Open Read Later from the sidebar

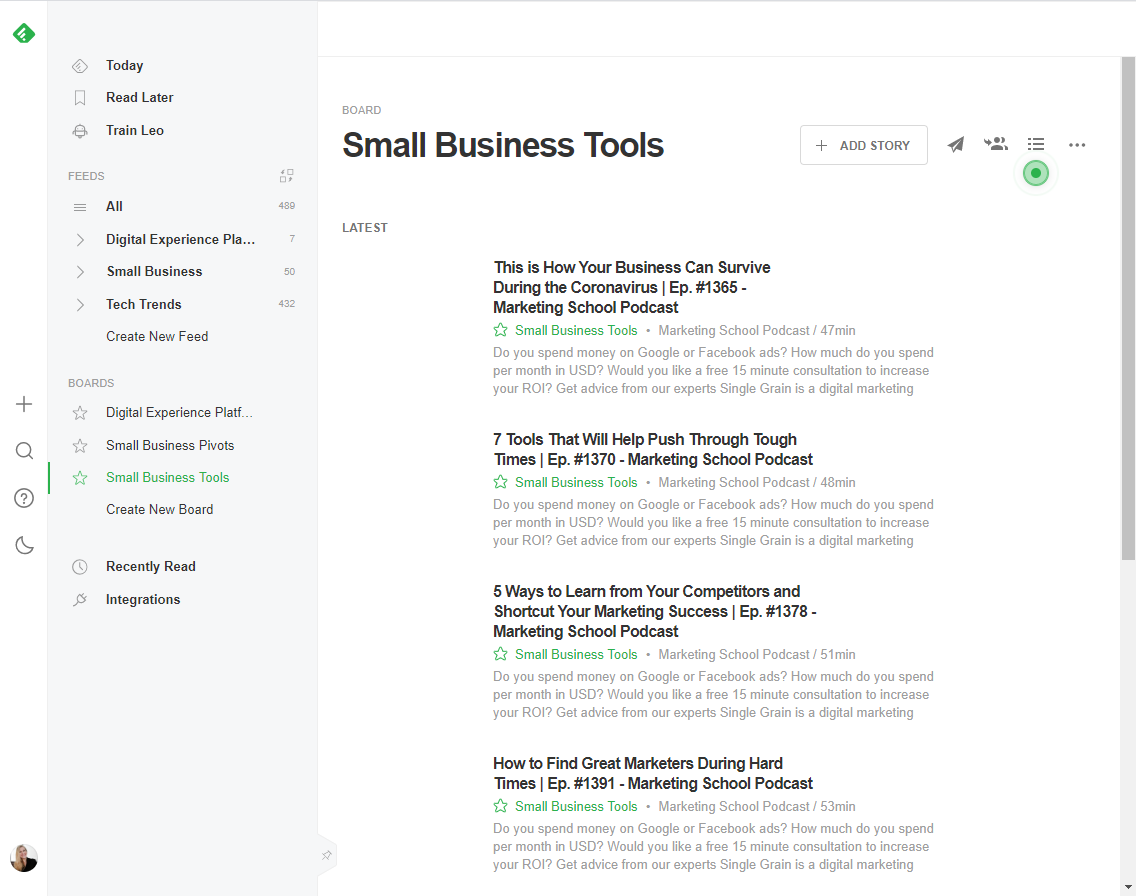(139, 97)
